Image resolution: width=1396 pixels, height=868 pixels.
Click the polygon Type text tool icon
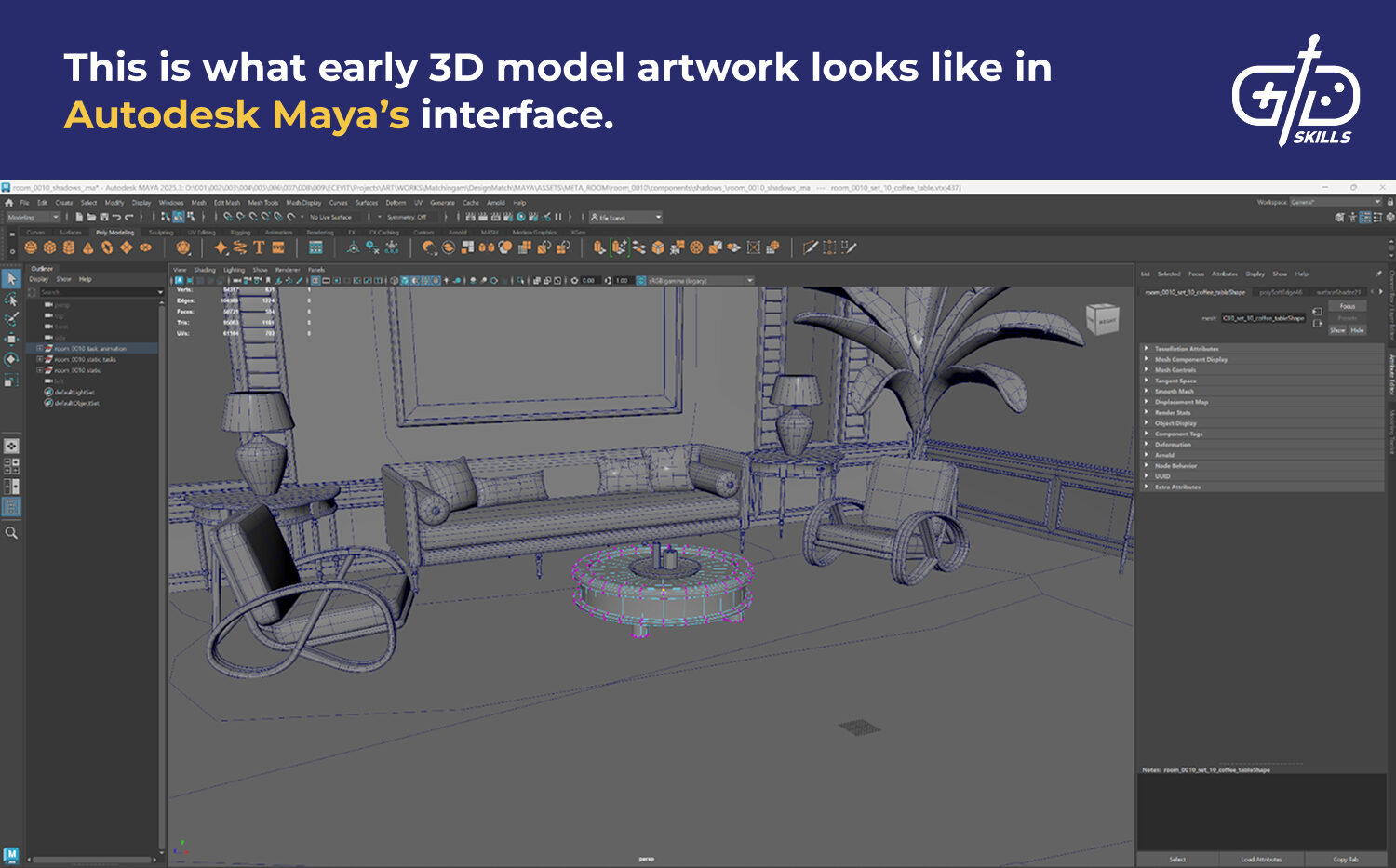click(x=259, y=247)
